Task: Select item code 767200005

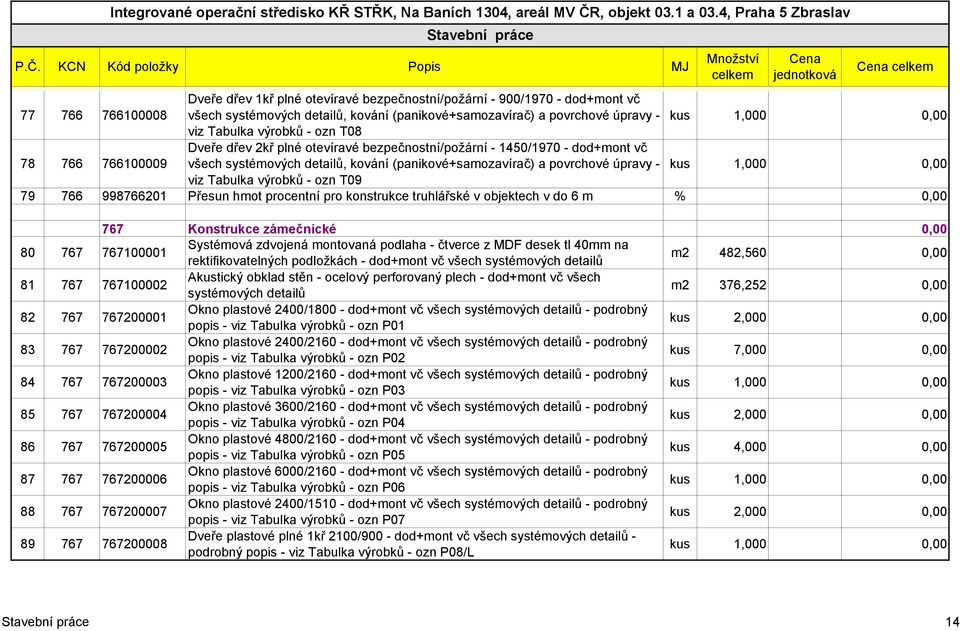Action: [134, 447]
